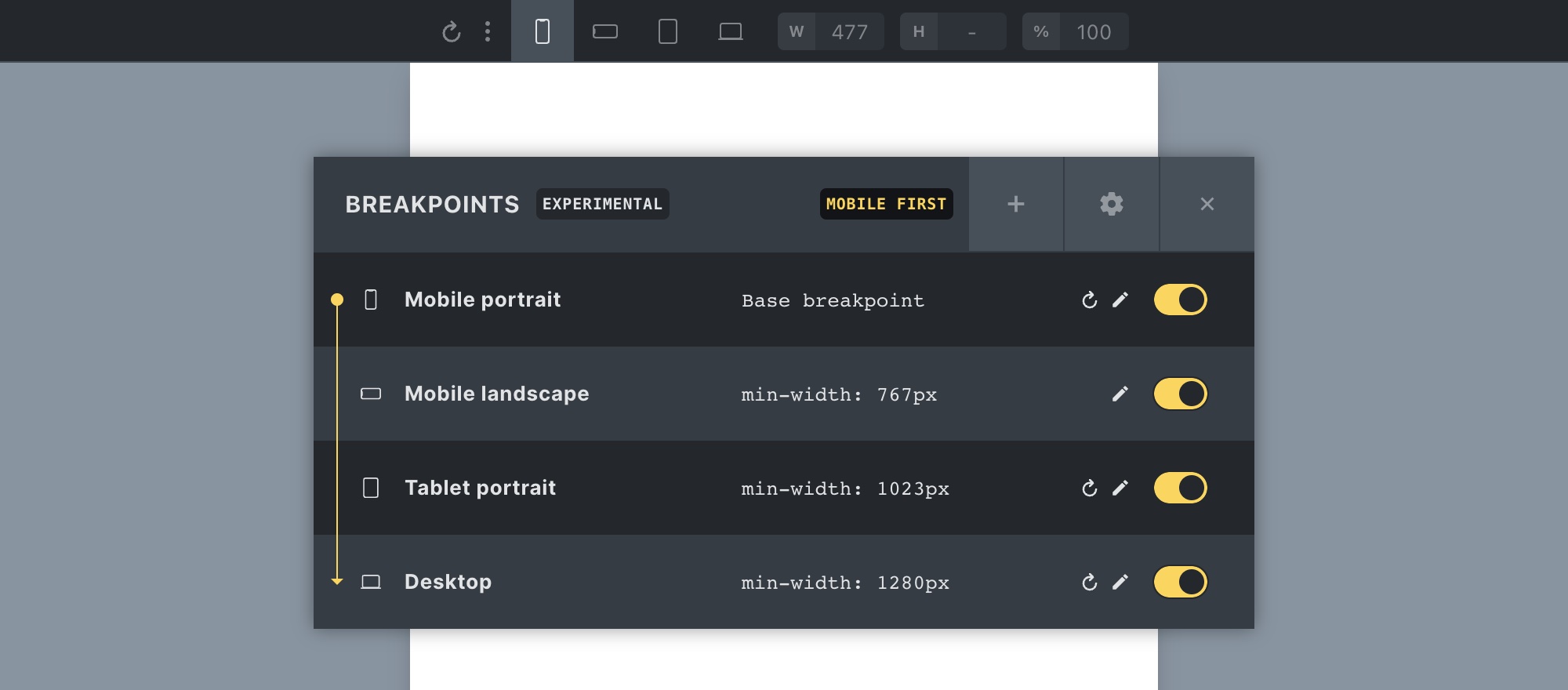This screenshot has height=690, width=1568.
Task: Edit the Mobile portrait breakpoint
Action: (1120, 300)
